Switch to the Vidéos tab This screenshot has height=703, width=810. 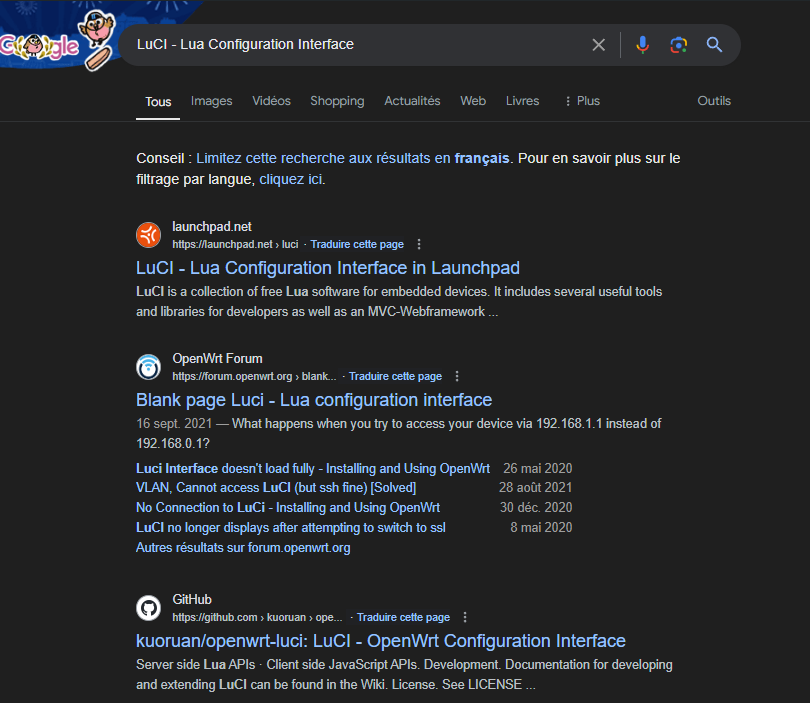click(x=271, y=101)
